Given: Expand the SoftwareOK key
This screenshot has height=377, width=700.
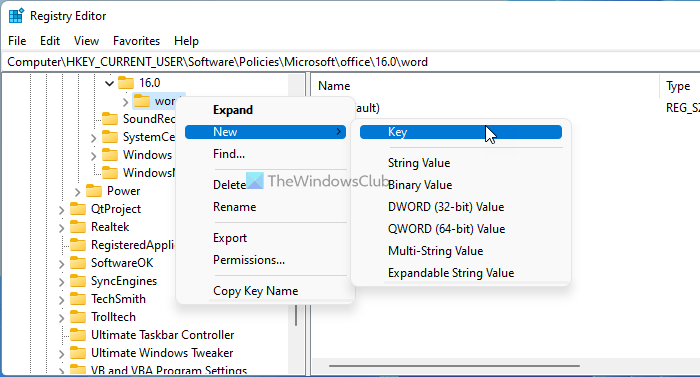Looking at the screenshot, I should pyautogui.click(x=61, y=264).
